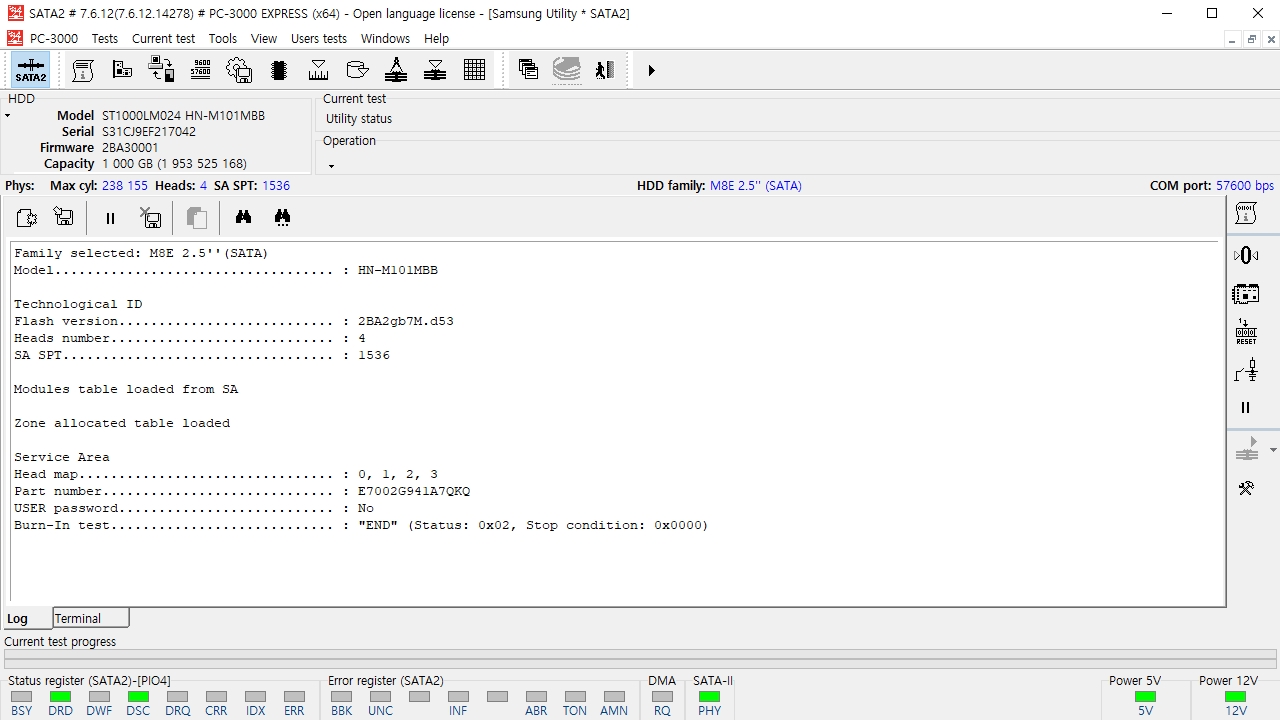Click the head-on-platter triangle icon
1280x720 pixels.
(x=435, y=70)
